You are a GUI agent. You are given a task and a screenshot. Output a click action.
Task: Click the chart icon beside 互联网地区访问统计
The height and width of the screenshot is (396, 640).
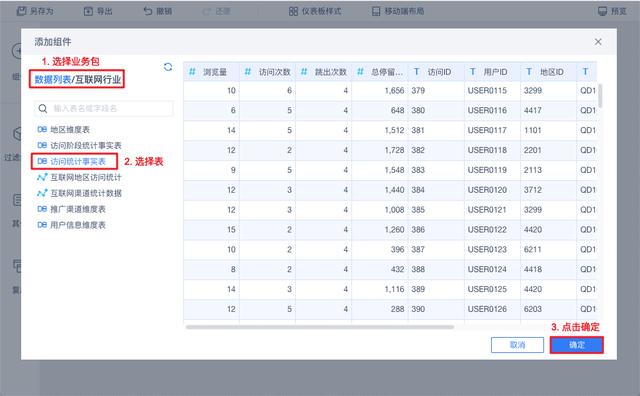click(x=42, y=177)
